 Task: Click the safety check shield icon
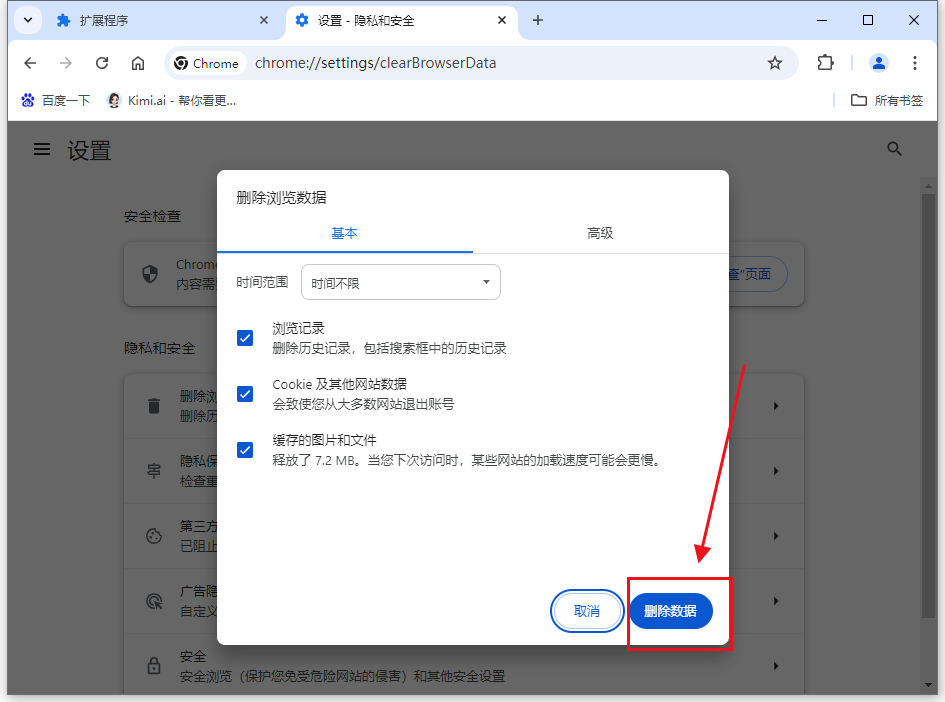click(x=150, y=274)
